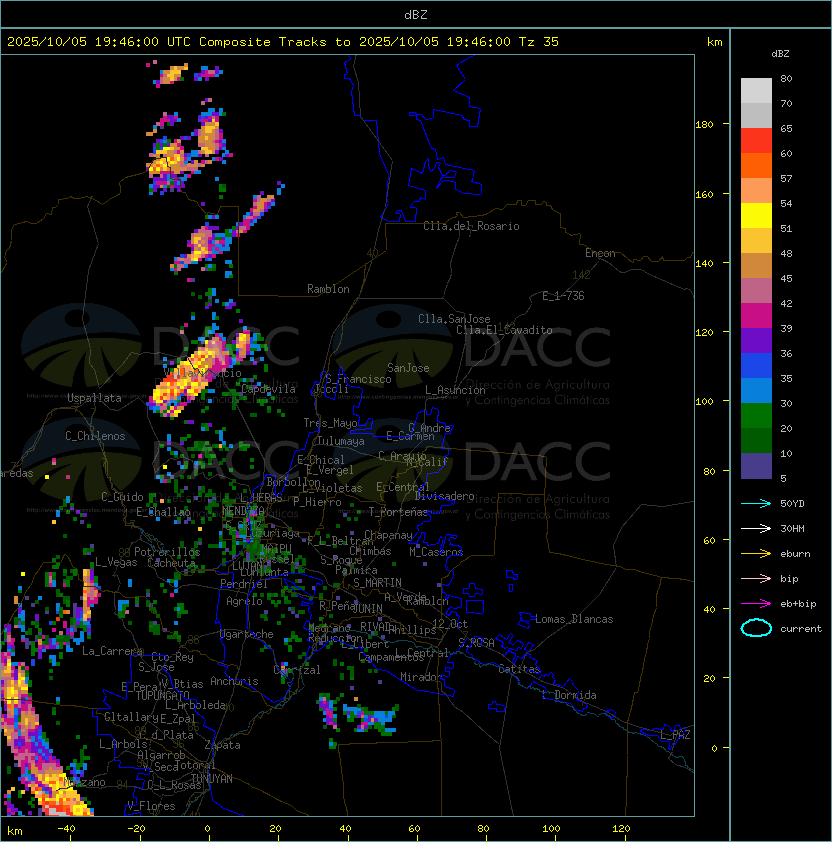Click the cyan 'current' ellipse legend symbol

coord(756,628)
